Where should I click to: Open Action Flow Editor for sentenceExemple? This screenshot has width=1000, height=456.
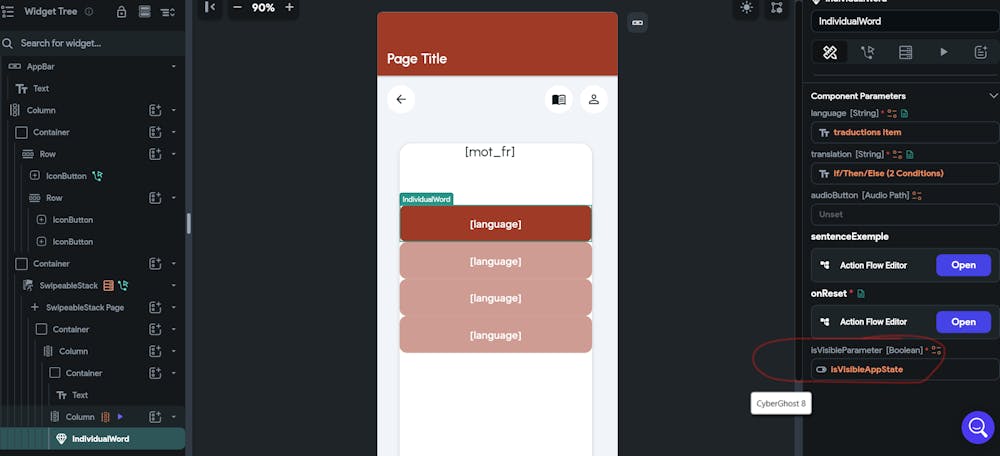click(x=963, y=265)
